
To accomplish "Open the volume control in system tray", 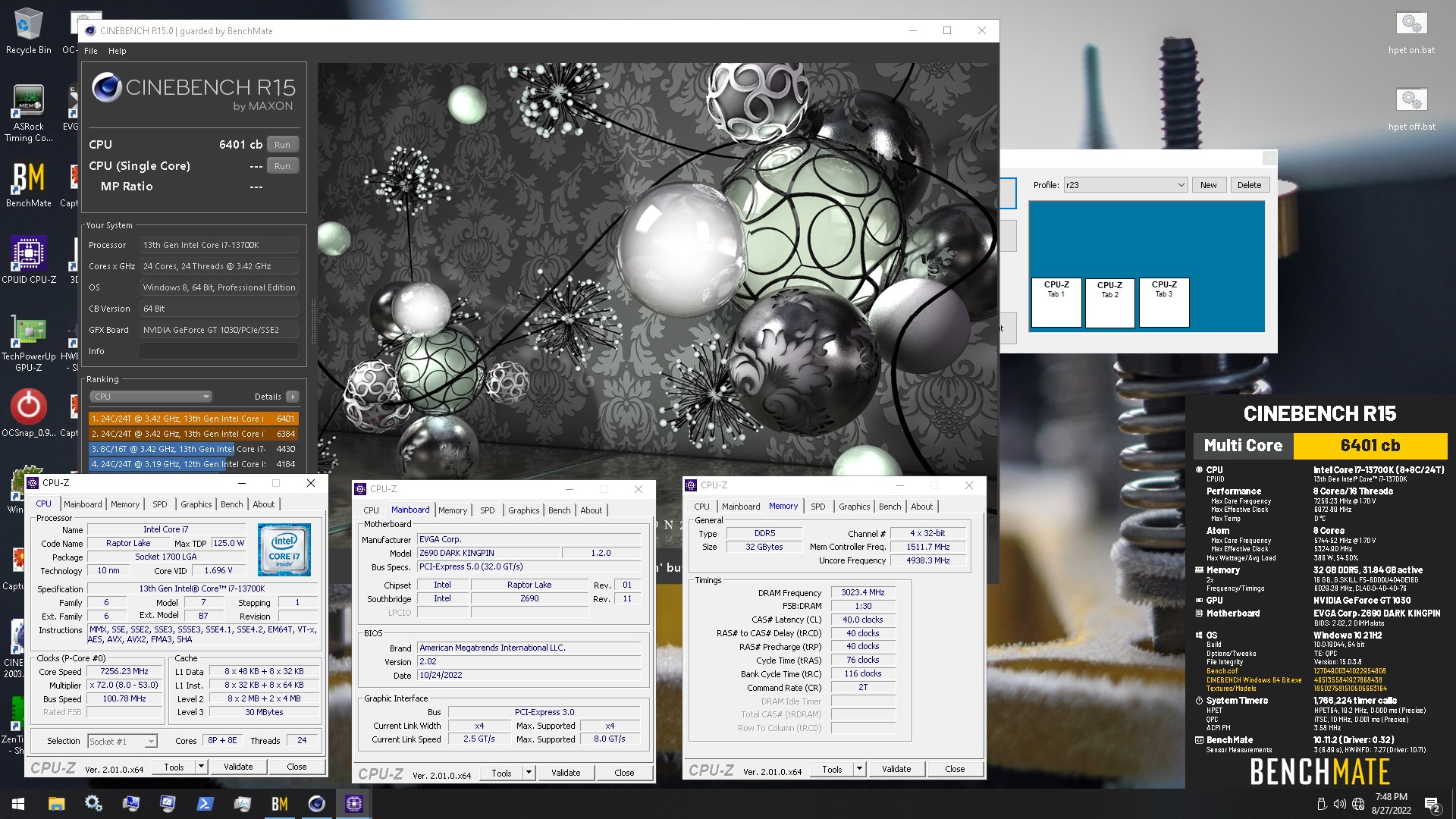I will 1339,805.
